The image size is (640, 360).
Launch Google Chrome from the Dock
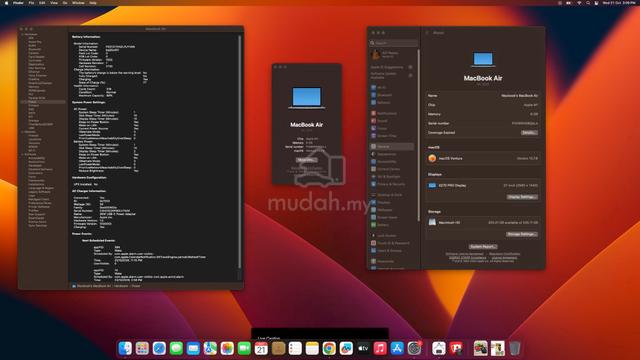pos(329,349)
